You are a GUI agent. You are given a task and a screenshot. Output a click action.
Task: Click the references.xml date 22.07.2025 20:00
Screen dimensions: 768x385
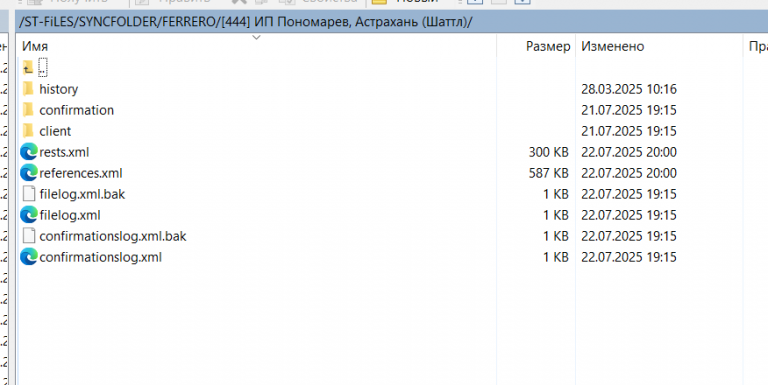[x=629, y=173]
